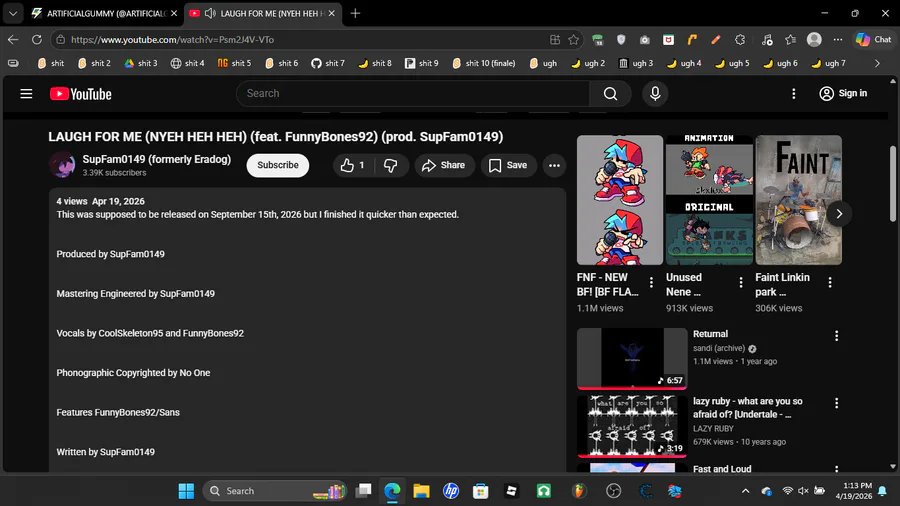Screen dimensions: 900x506
Task: Open FNF - NEW BF video thumbnail
Action: 620,200
